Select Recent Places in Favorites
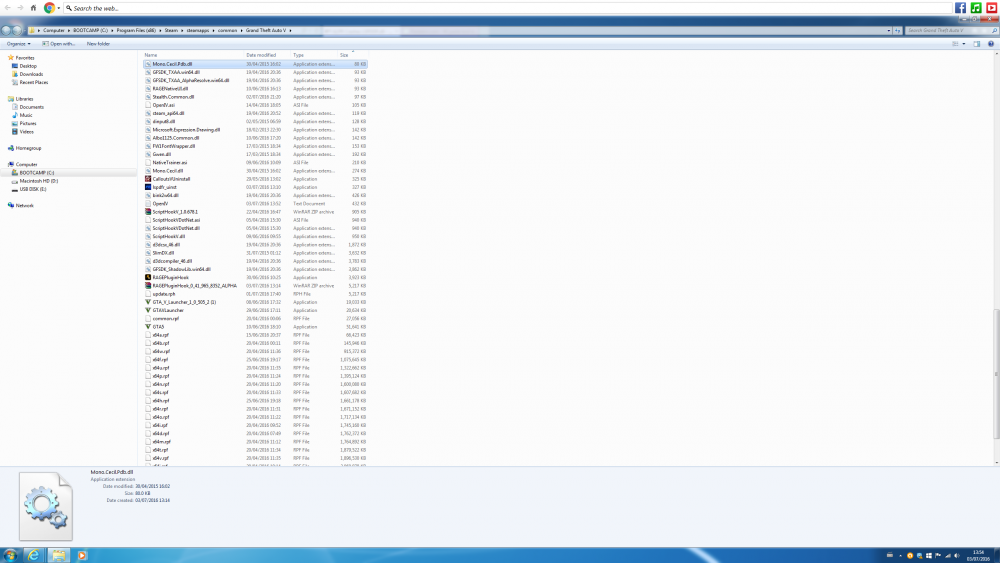The width and height of the screenshot is (1000, 563). tap(29, 82)
